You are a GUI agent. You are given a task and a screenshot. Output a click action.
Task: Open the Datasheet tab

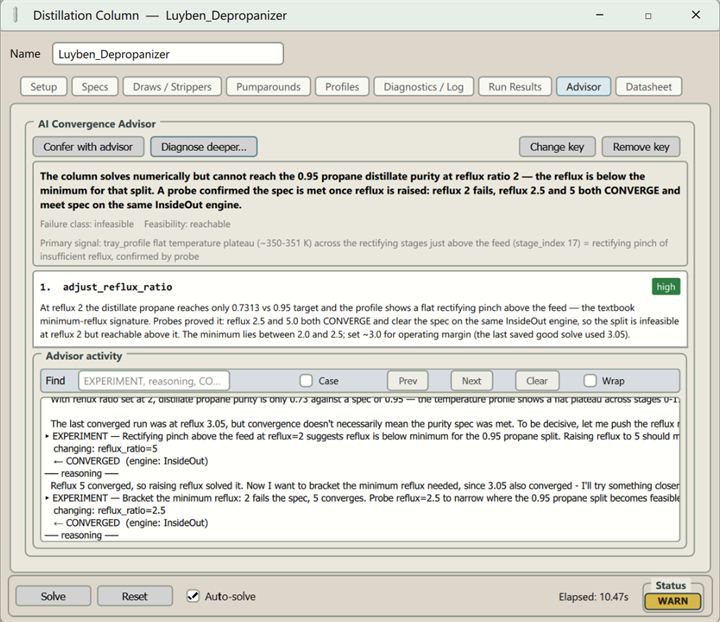pos(648,86)
